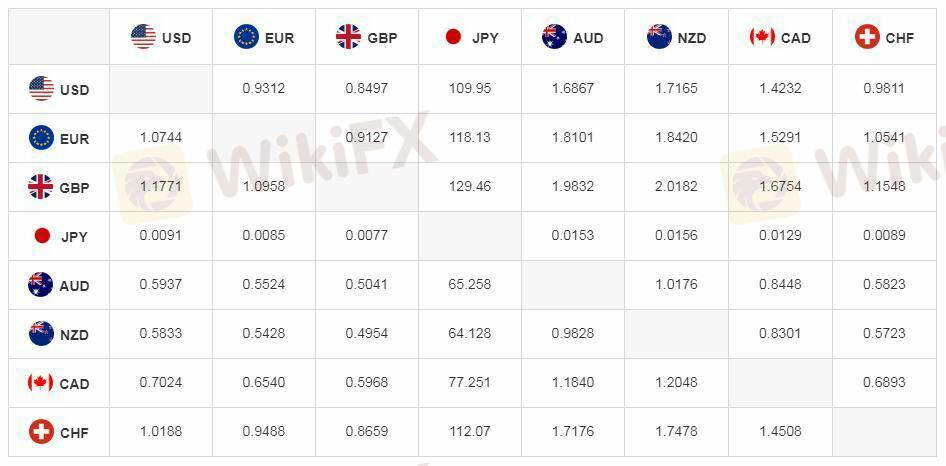Viewport: 946px width, 466px height.
Task: Select the AUD to JPY rate 65.258
Action: (470, 284)
